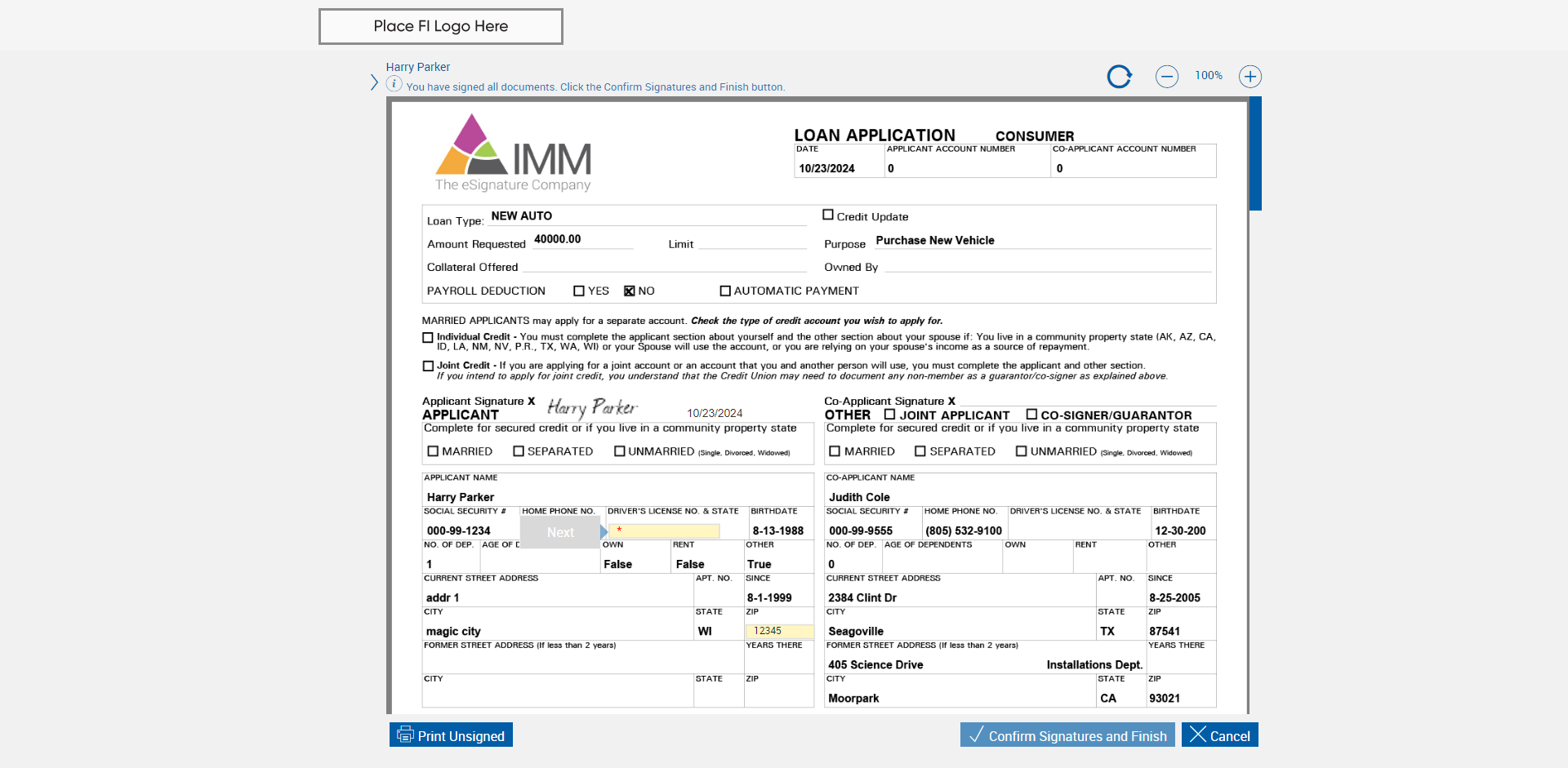Click the info icon beside the signing message
Image resolution: width=1568 pixels, height=768 pixels.
coord(394,83)
